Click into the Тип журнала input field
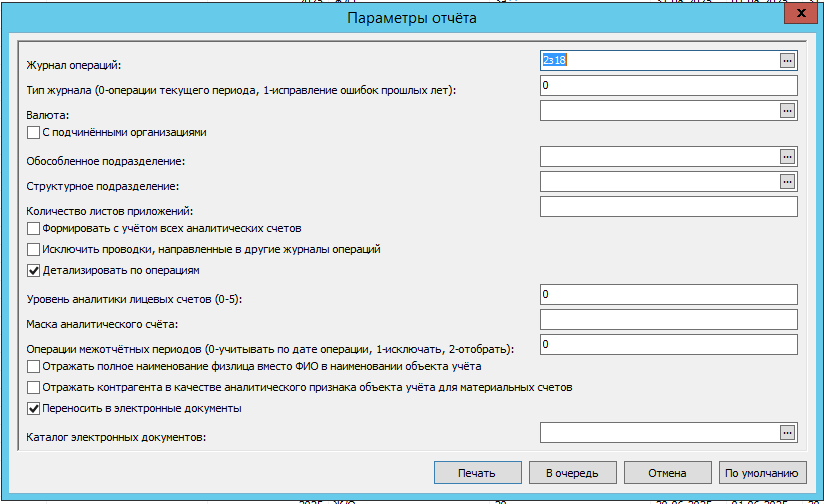Image resolution: width=824 pixels, height=504 pixels. pos(667,86)
